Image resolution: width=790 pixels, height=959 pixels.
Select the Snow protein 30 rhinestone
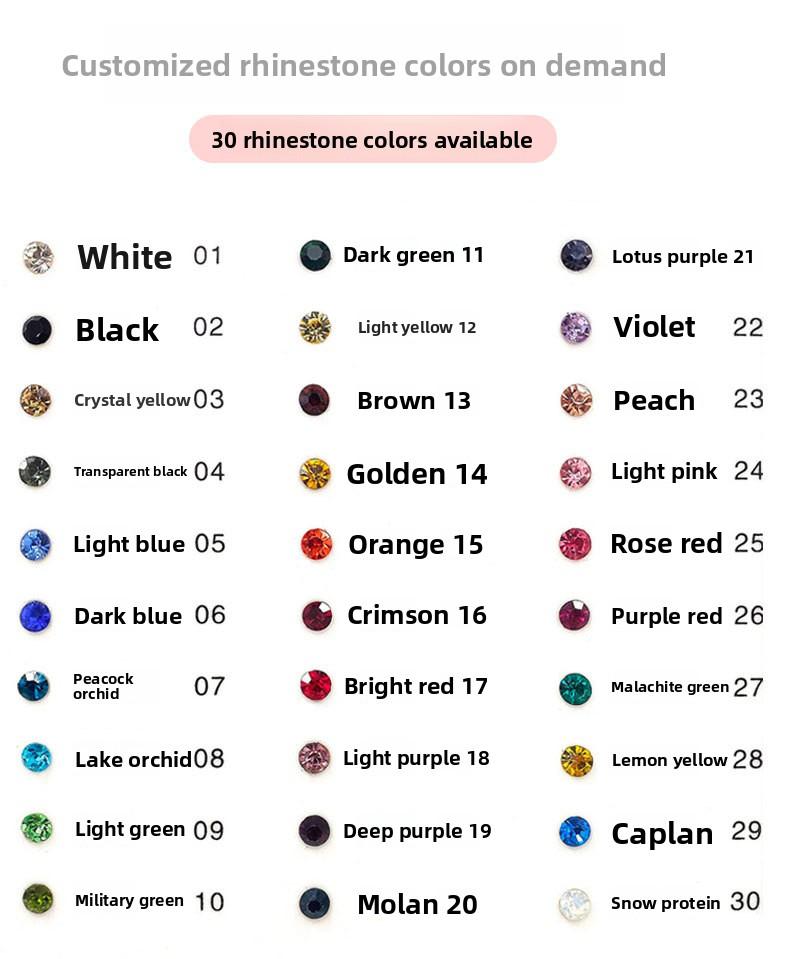[x=576, y=904]
